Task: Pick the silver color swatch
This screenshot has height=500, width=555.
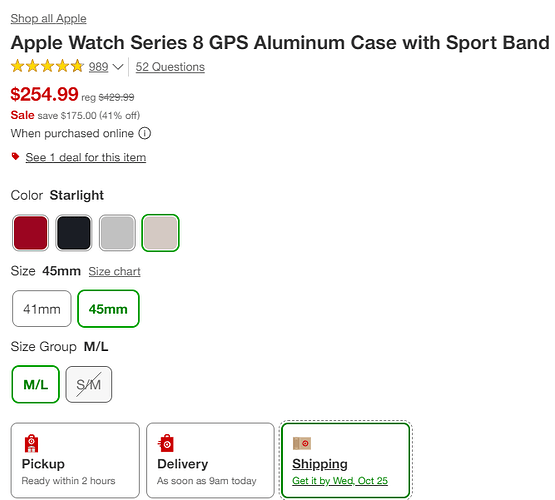Action: pos(117,232)
